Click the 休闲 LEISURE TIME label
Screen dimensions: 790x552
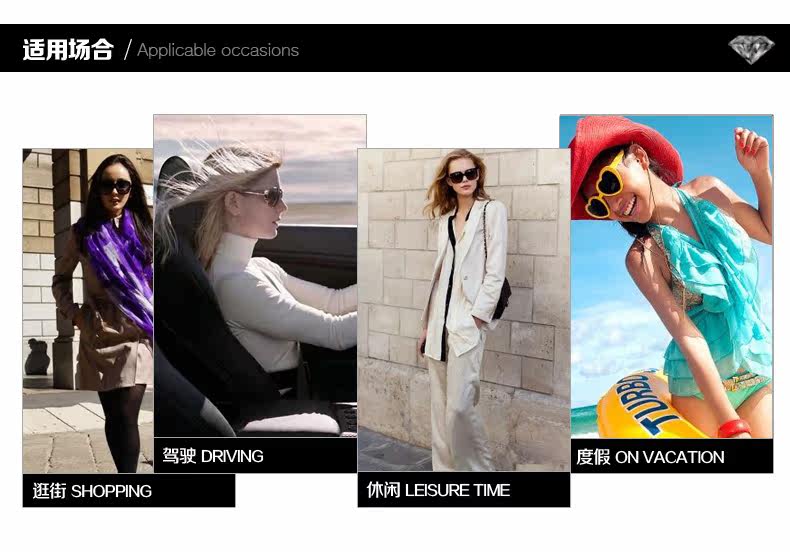438,490
